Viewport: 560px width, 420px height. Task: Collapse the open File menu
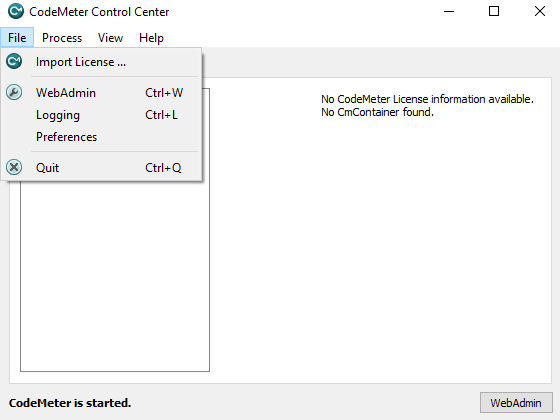coord(17,38)
